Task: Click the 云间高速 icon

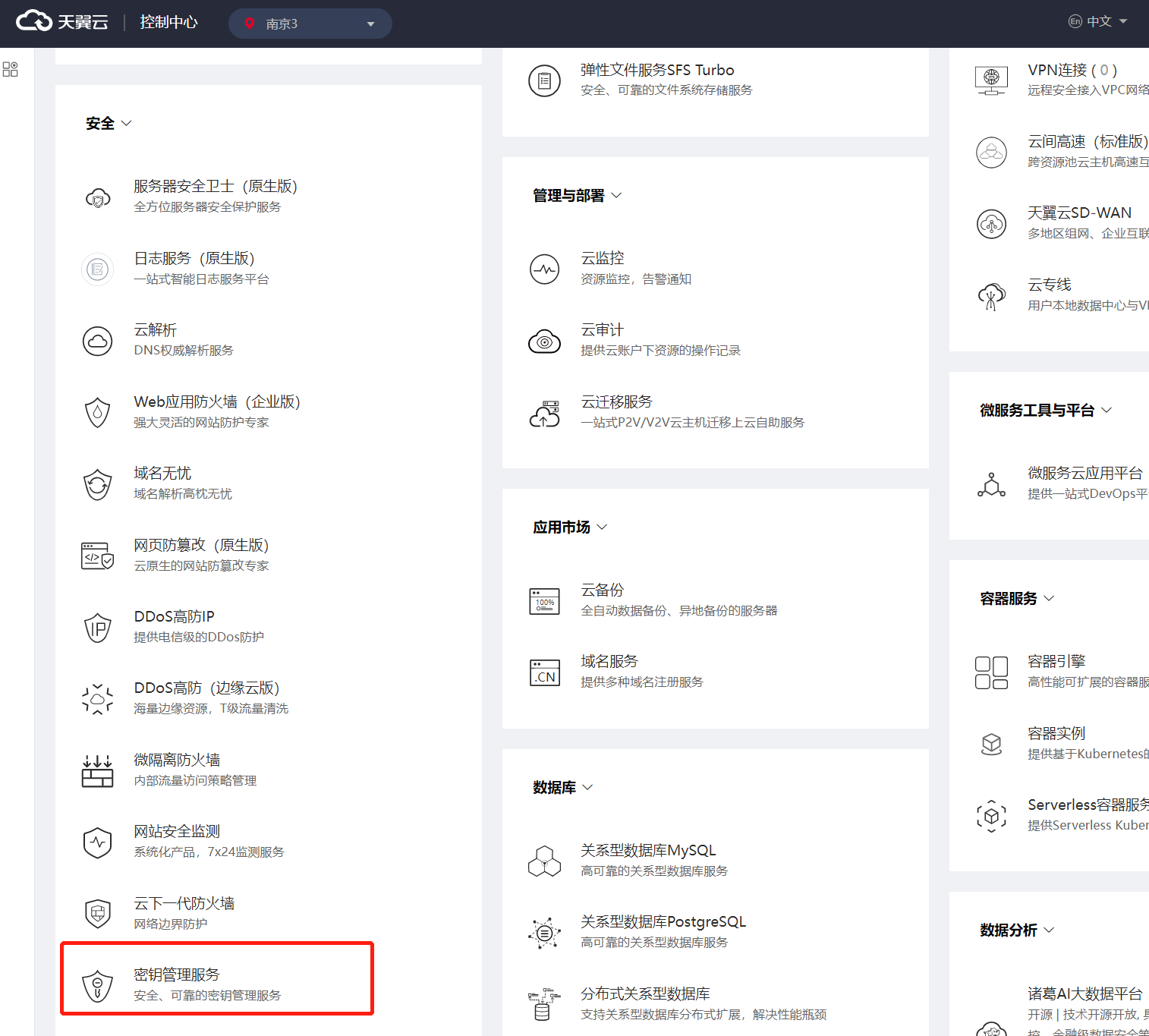Action: [x=991, y=153]
